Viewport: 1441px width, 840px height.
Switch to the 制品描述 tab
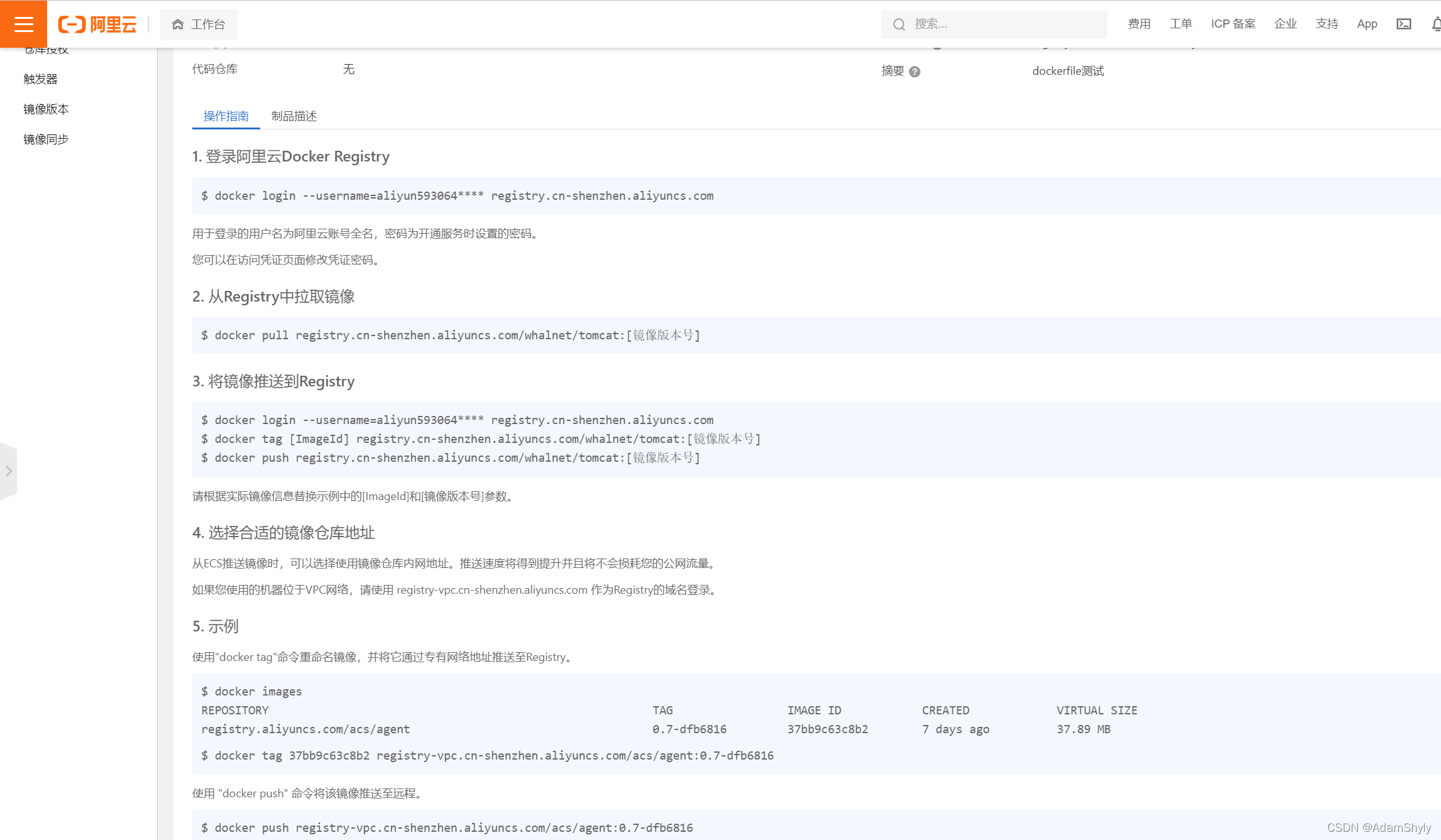293,116
